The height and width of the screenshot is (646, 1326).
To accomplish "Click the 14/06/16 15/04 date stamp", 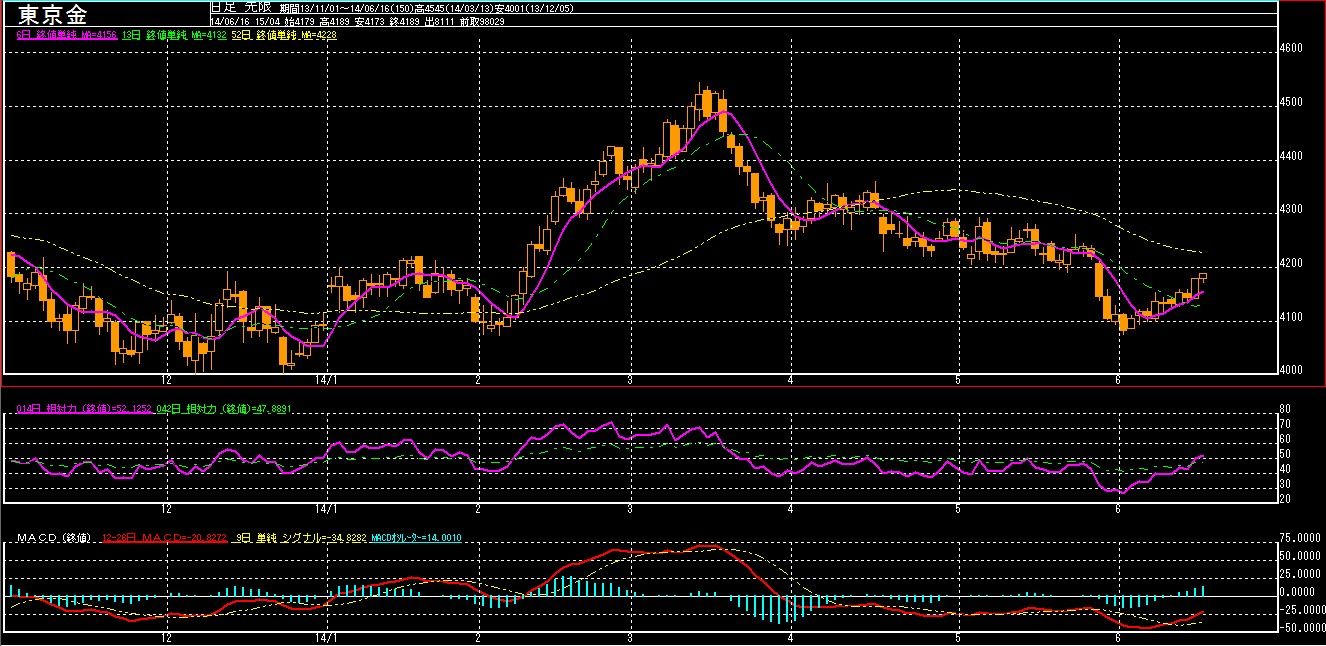I will pyautogui.click(x=247, y=20).
